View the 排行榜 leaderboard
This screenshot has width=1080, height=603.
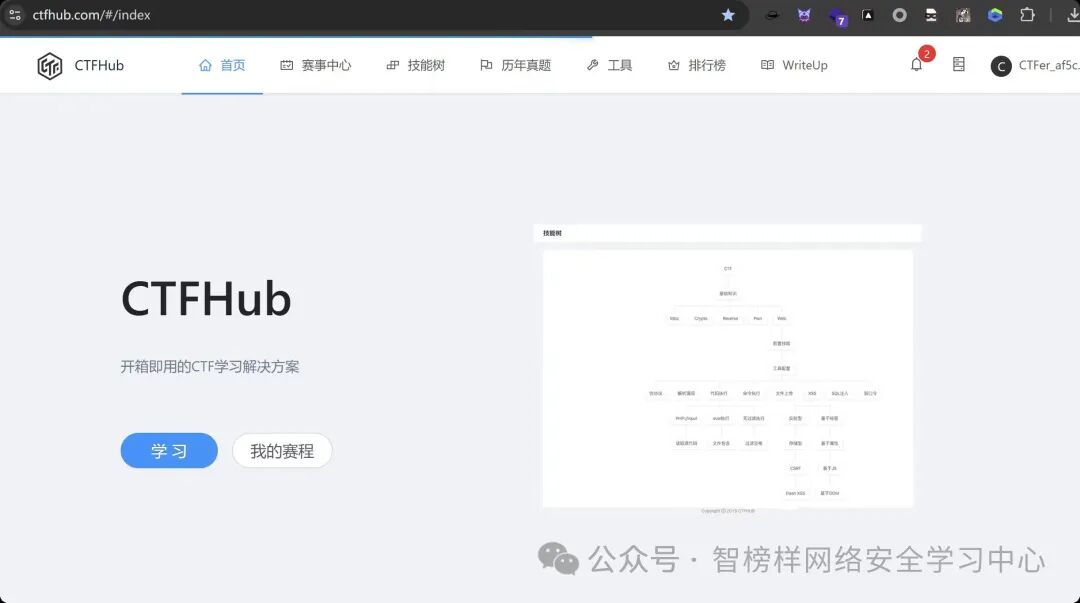coord(696,65)
